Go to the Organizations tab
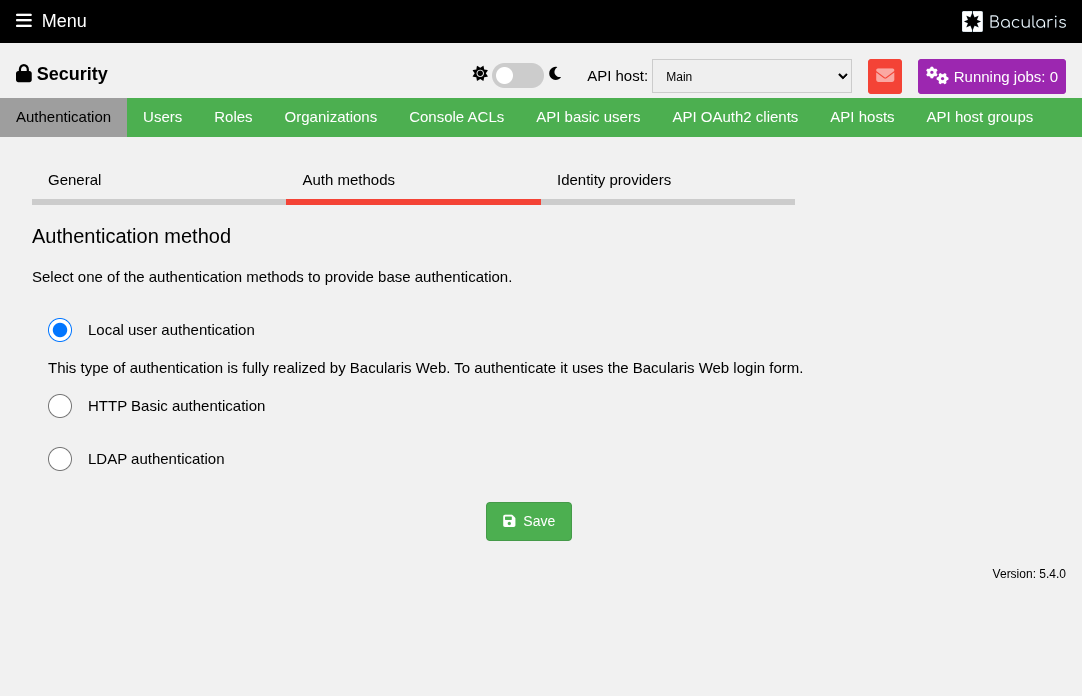 (331, 117)
